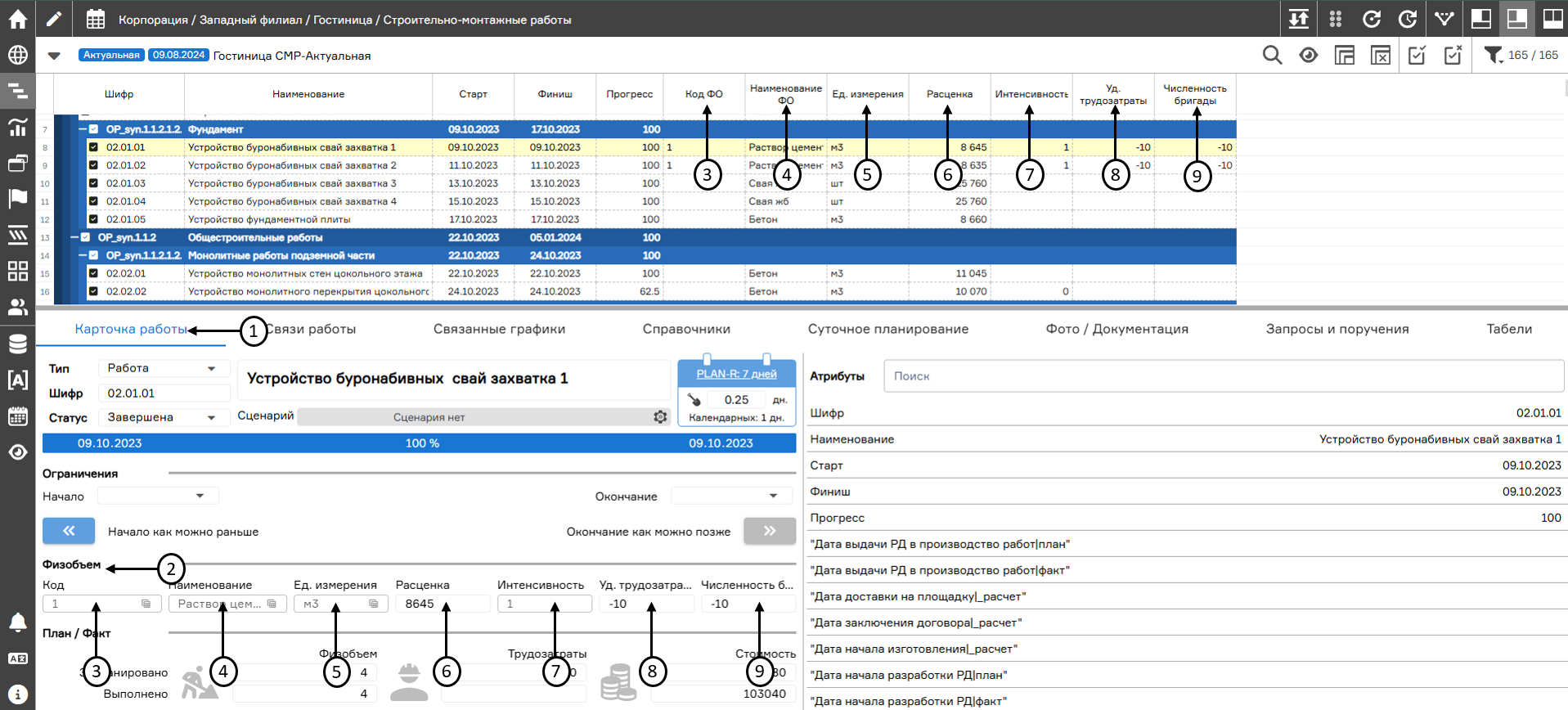This screenshot has width=1568, height=710.
Task: Switch to Карточка работы tab
Action: tap(132, 329)
